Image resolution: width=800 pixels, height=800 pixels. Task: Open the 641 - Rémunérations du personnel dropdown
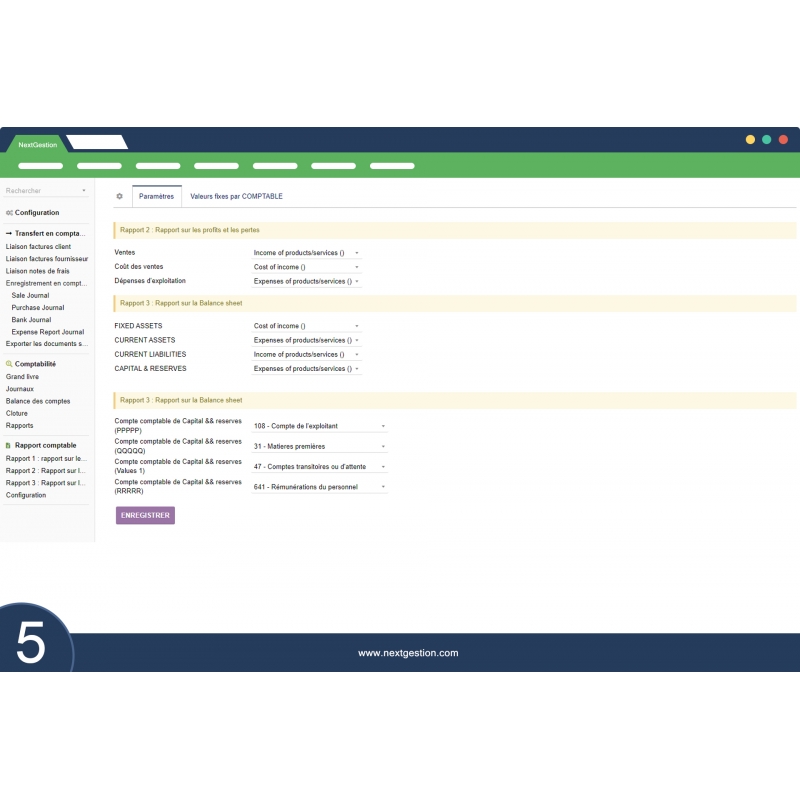[x=319, y=487]
